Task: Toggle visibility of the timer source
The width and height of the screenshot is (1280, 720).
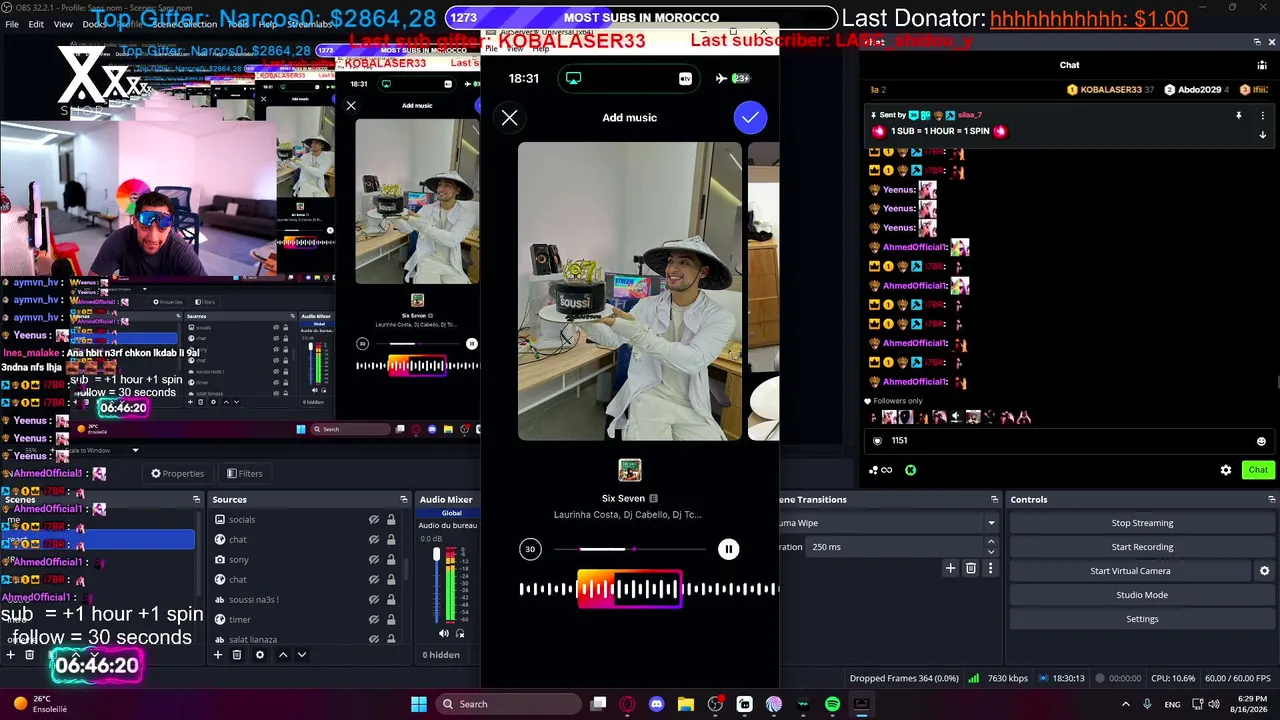Action: 374,620
